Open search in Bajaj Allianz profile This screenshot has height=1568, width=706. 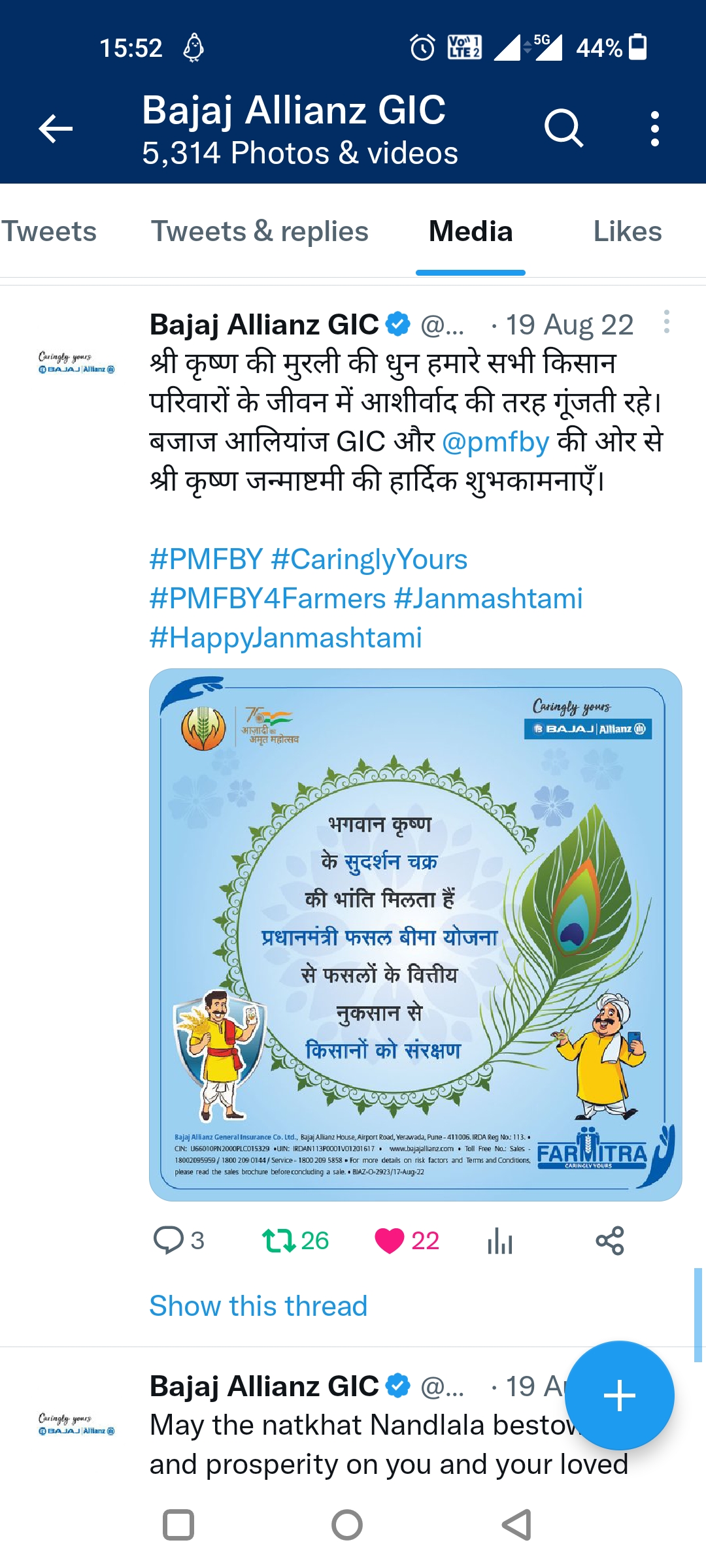click(x=563, y=128)
